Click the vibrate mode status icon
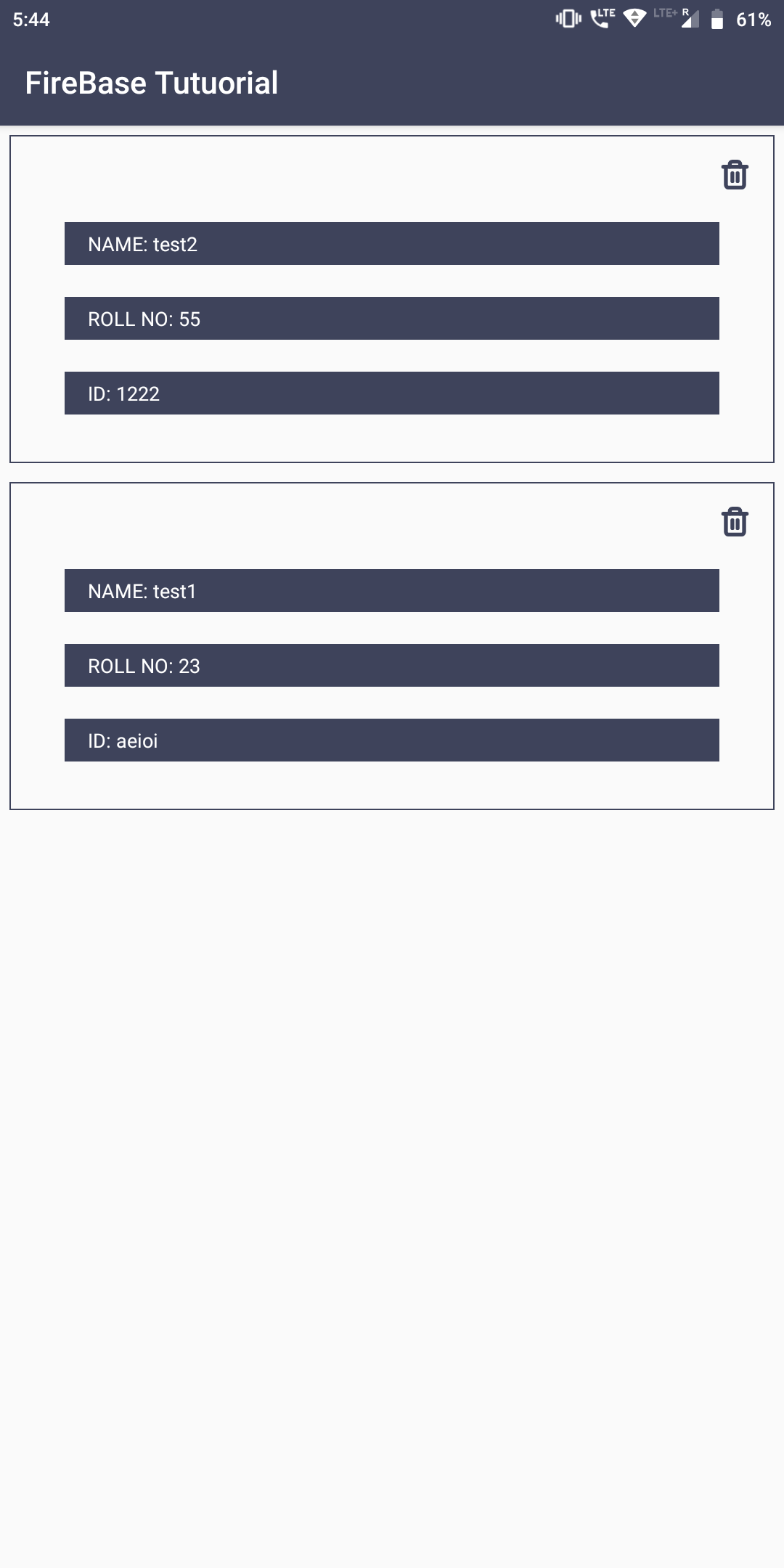784x1568 pixels. pyautogui.click(x=568, y=20)
